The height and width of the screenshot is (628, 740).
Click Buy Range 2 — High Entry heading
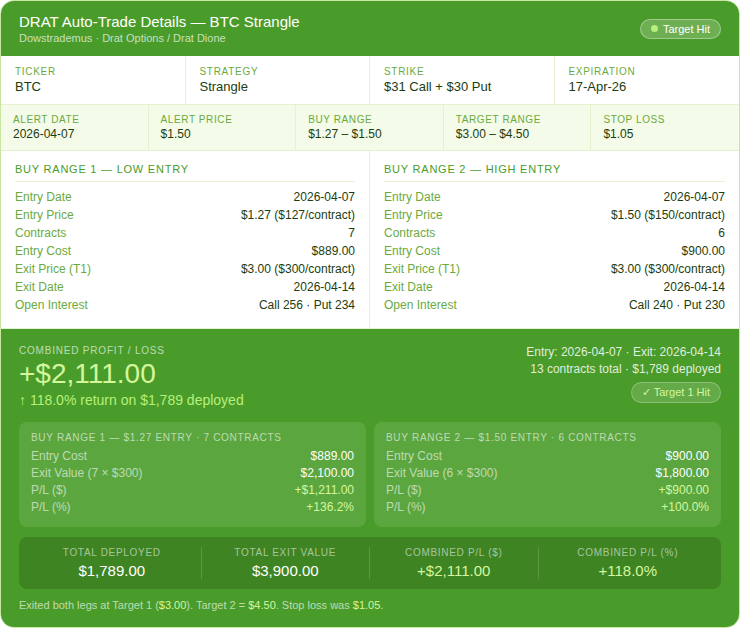472,169
